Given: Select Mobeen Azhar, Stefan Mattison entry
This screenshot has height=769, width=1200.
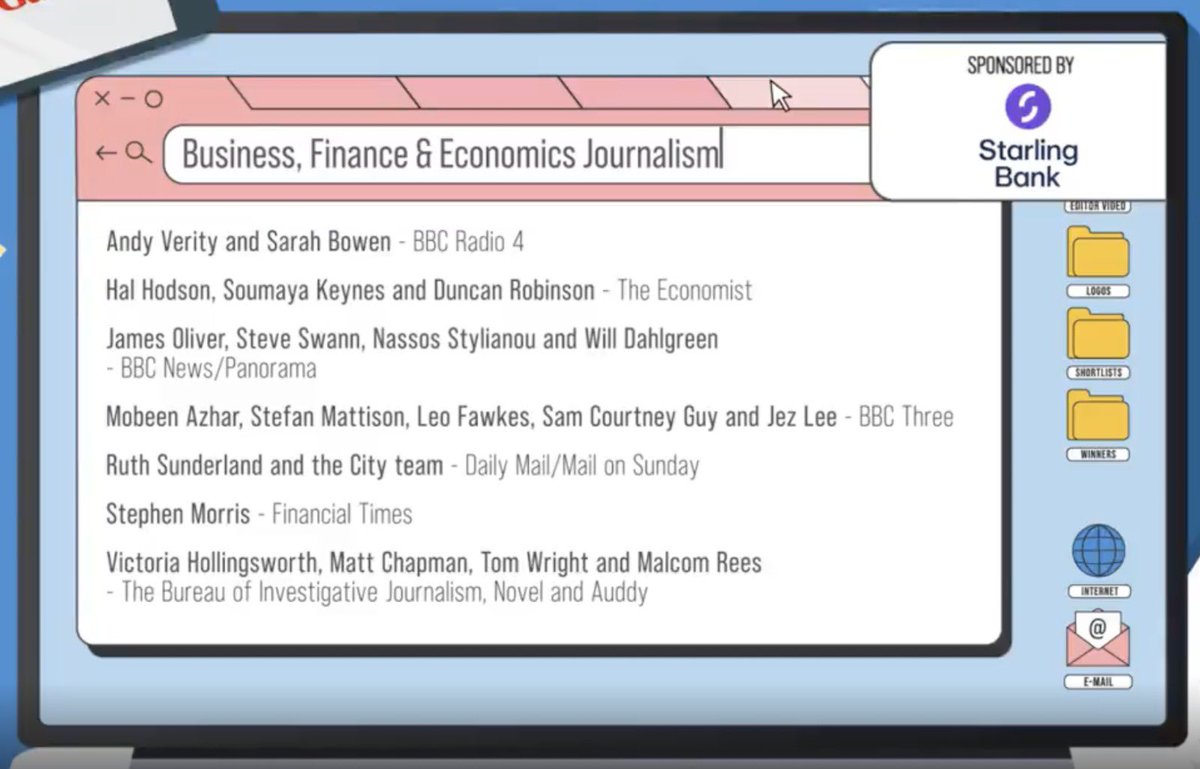Looking at the screenshot, I should [530, 417].
